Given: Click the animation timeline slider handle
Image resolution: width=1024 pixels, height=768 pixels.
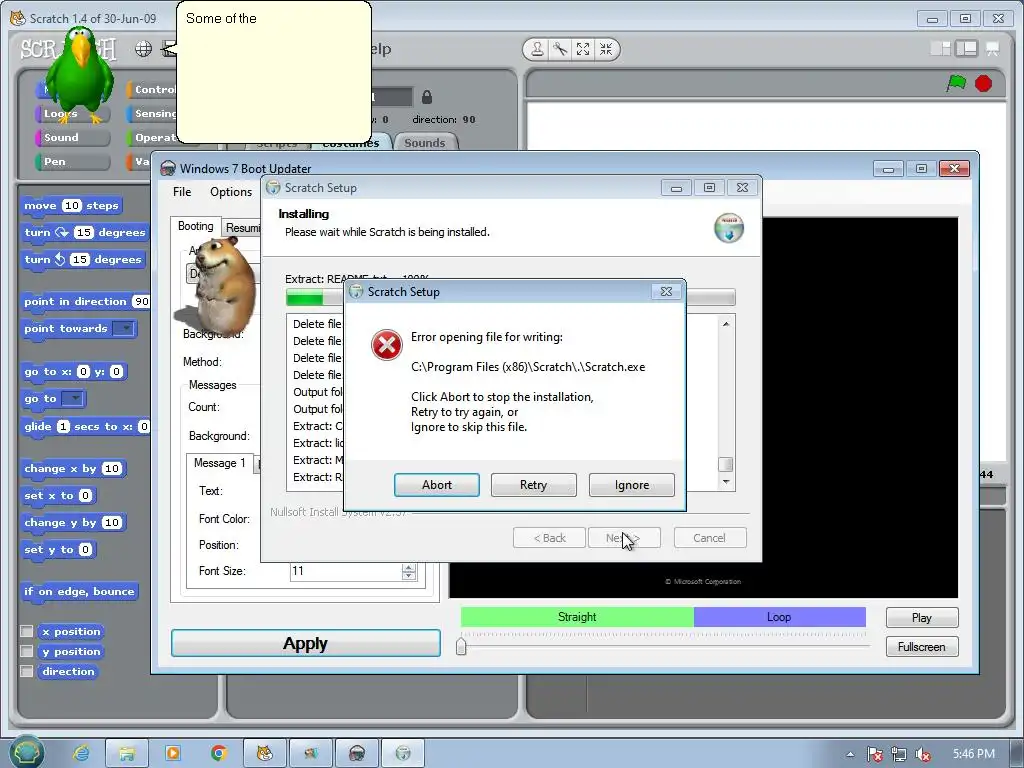Looking at the screenshot, I should tap(461, 646).
